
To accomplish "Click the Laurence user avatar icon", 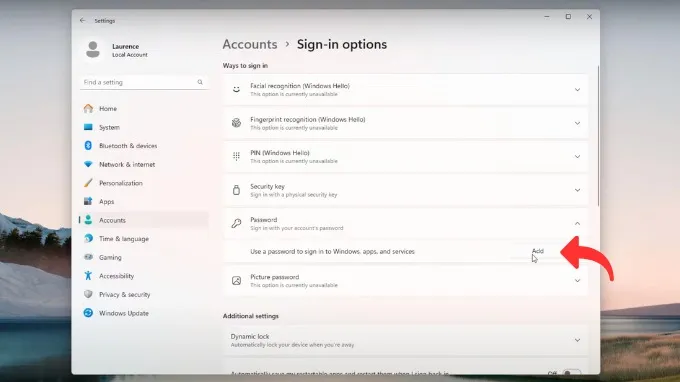I will coord(93,50).
